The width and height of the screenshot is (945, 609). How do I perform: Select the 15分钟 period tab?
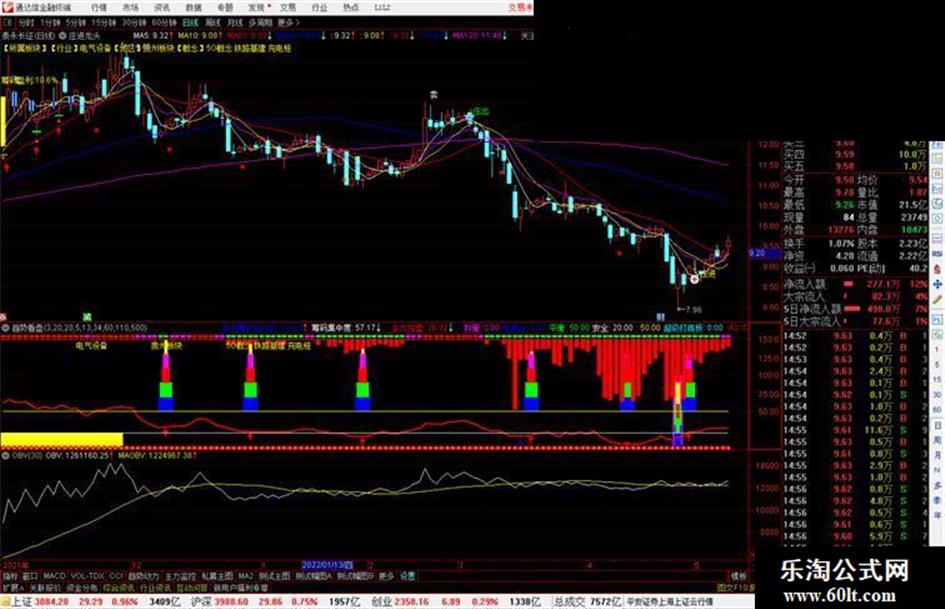point(103,22)
